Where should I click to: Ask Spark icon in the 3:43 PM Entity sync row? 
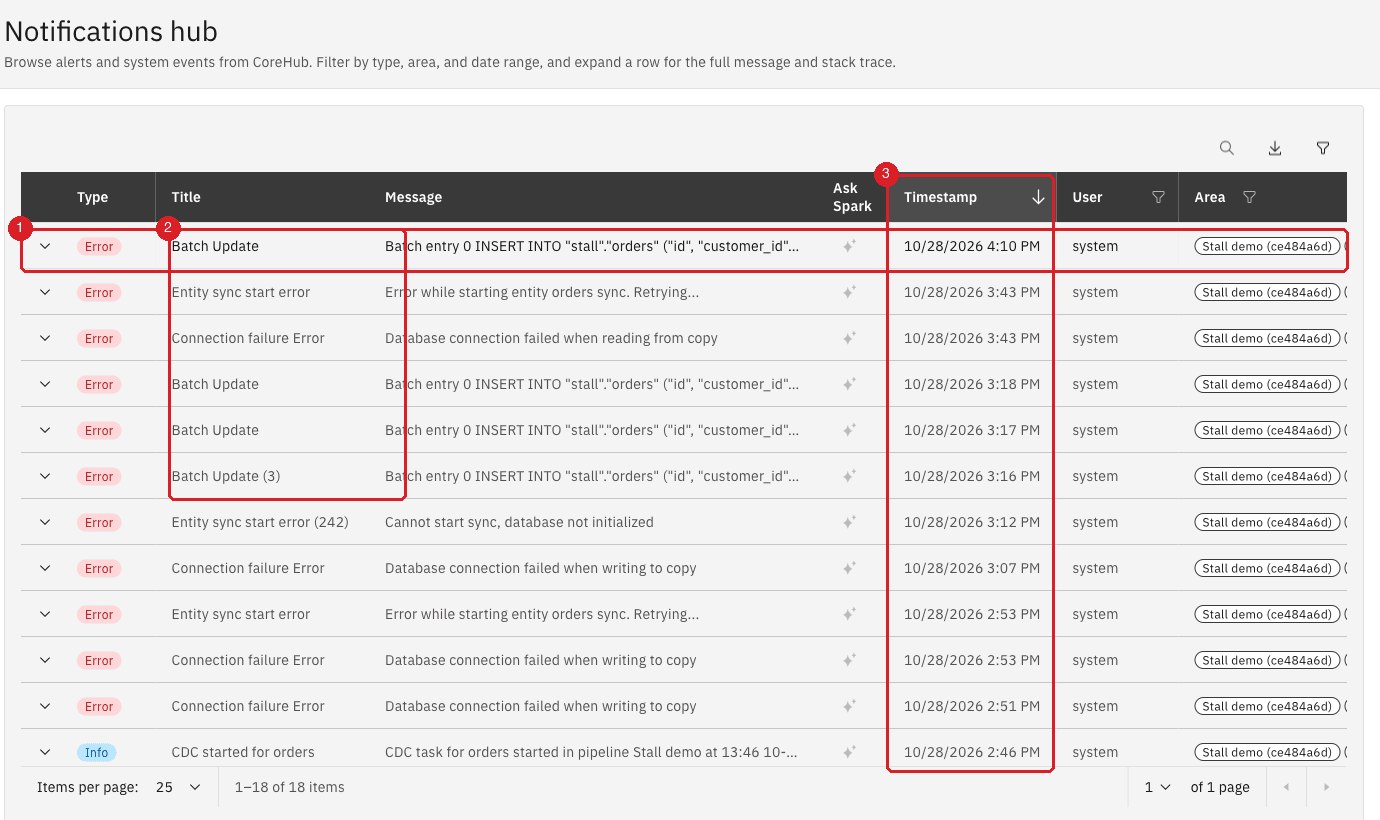pyautogui.click(x=849, y=292)
